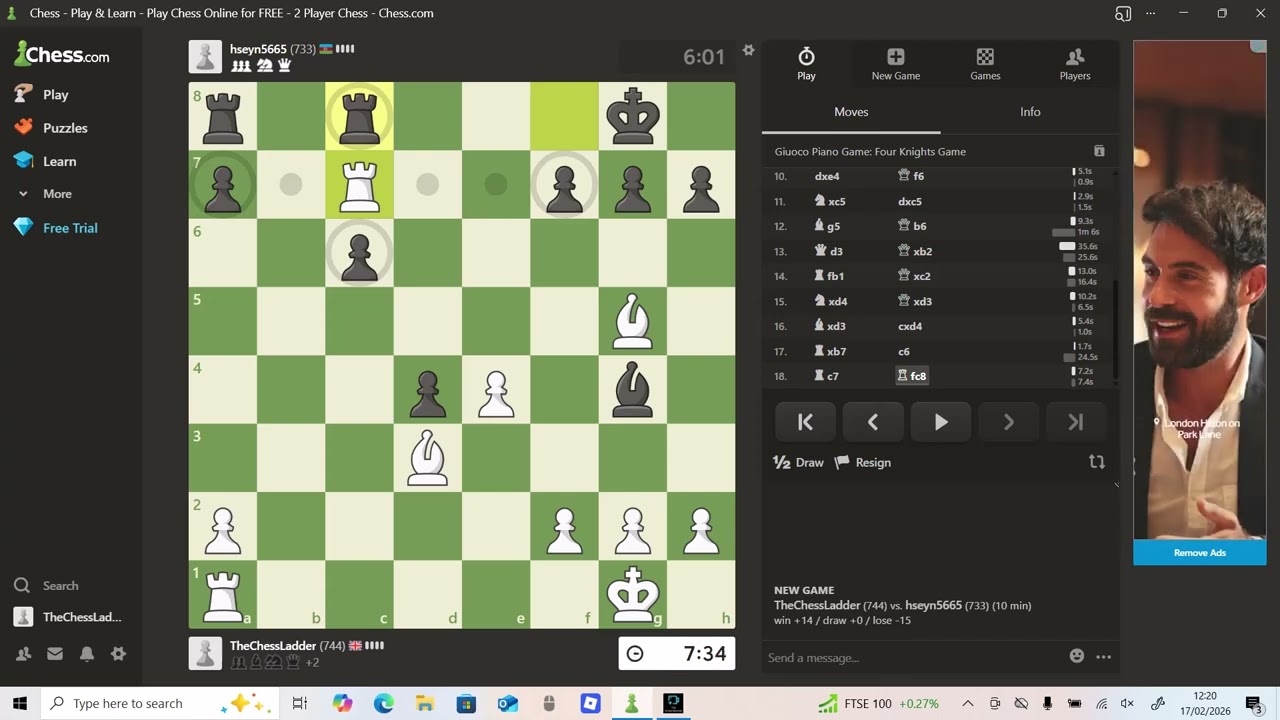The width and height of the screenshot is (1280, 720).
Task: Click the black rook on c8
Action: (x=359, y=116)
